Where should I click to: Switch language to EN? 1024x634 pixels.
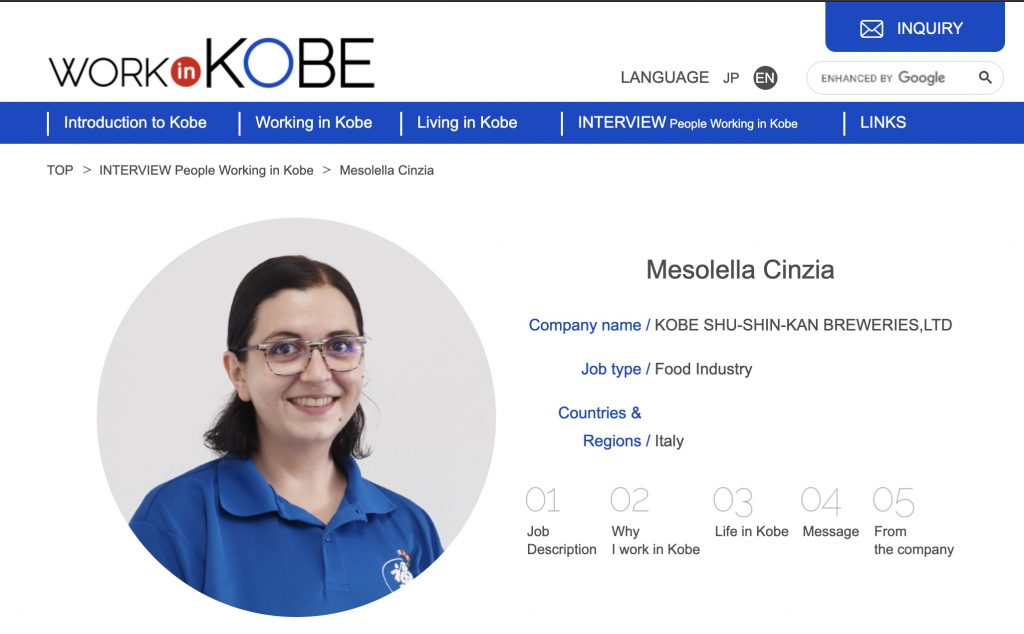[765, 78]
